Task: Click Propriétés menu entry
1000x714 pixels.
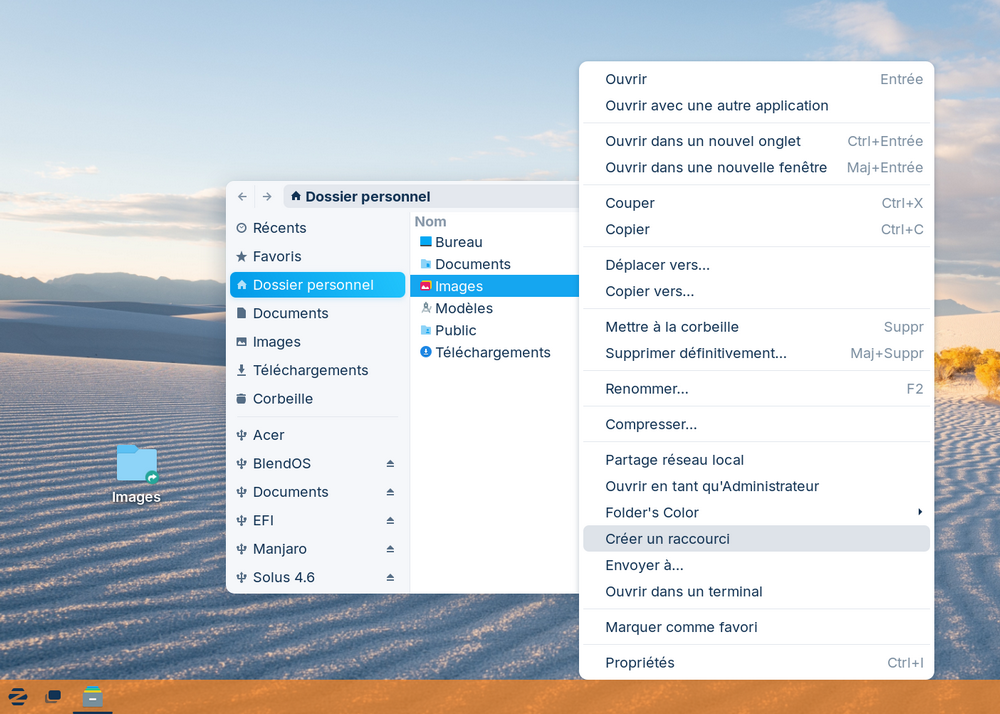Action: pos(640,663)
